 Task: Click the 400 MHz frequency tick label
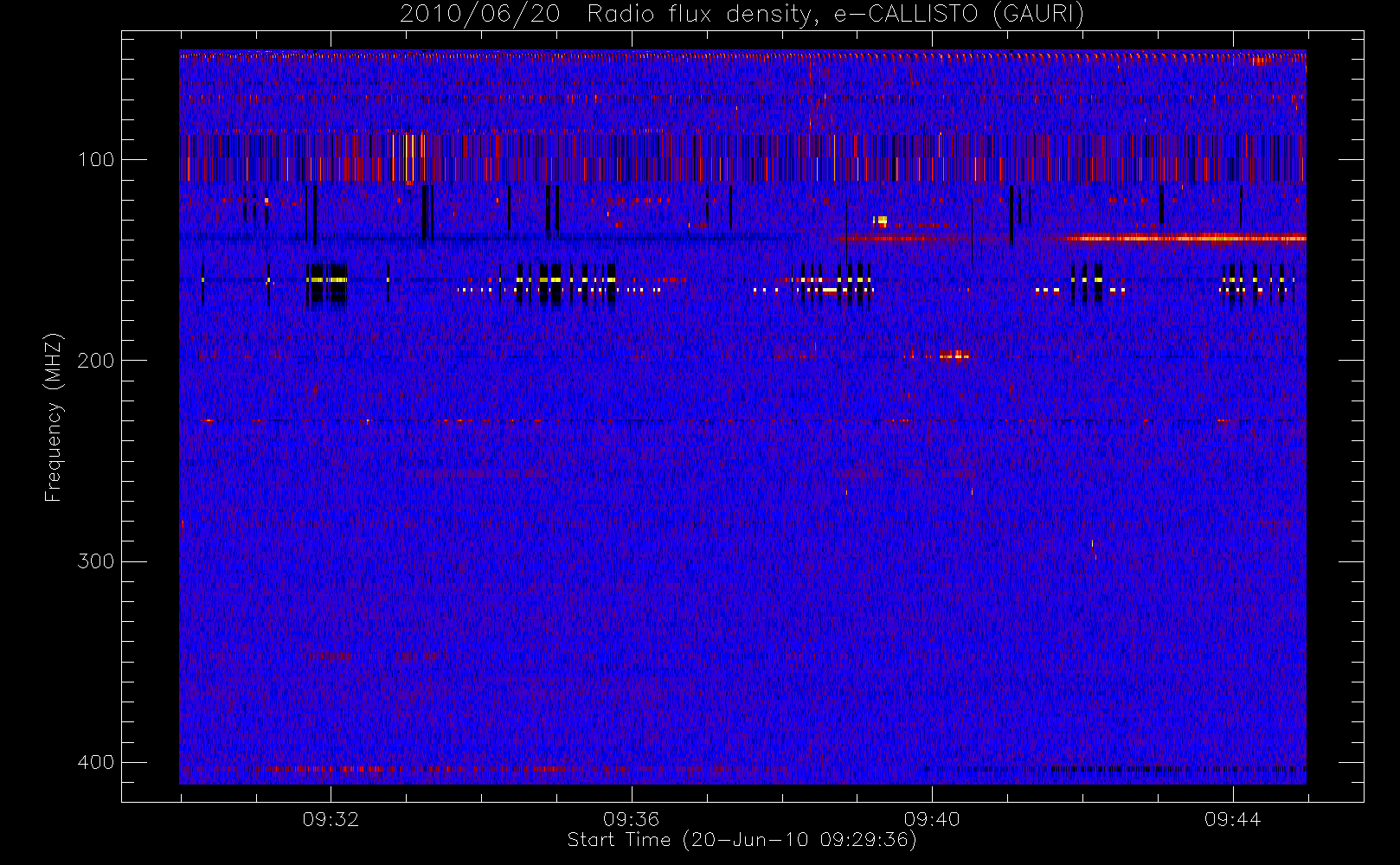pos(95,762)
